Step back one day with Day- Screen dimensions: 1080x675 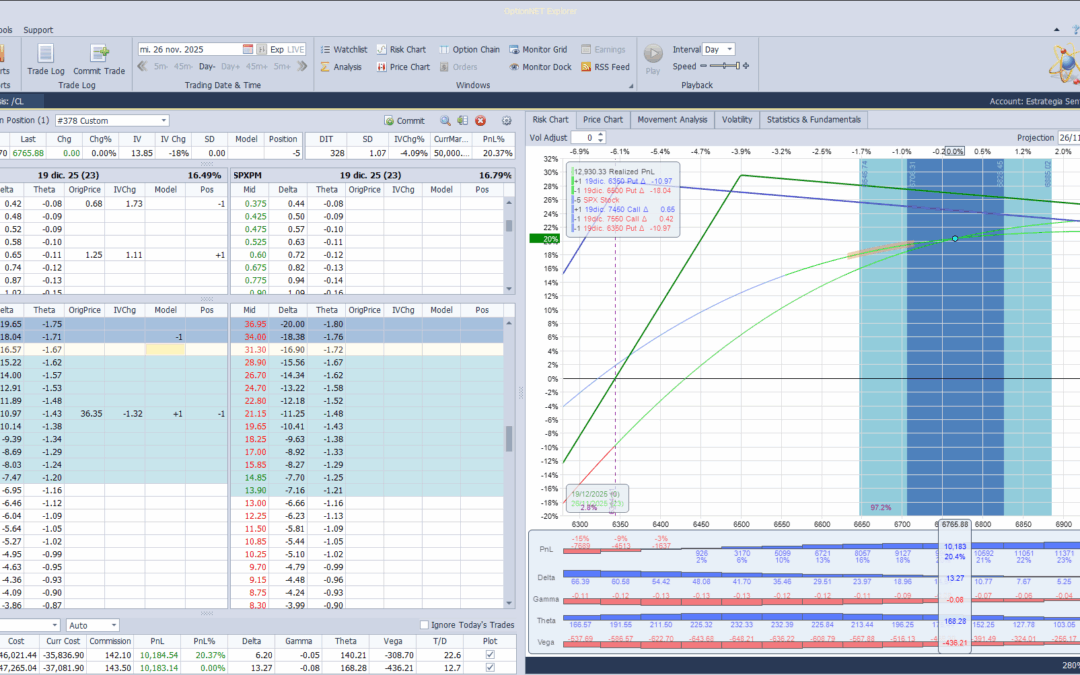coord(207,66)
